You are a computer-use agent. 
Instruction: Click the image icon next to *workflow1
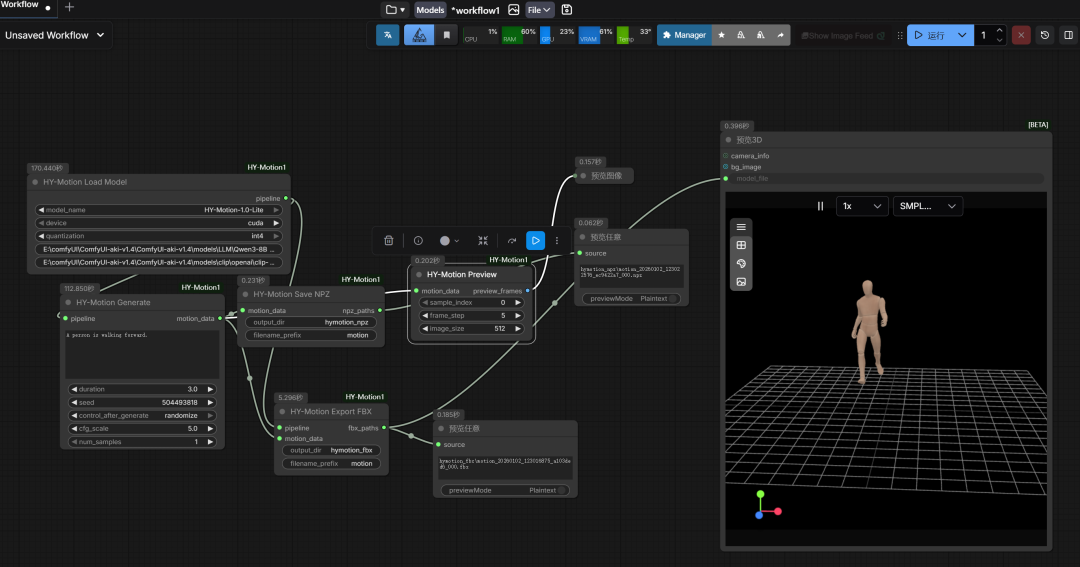(x=514, y=10)
